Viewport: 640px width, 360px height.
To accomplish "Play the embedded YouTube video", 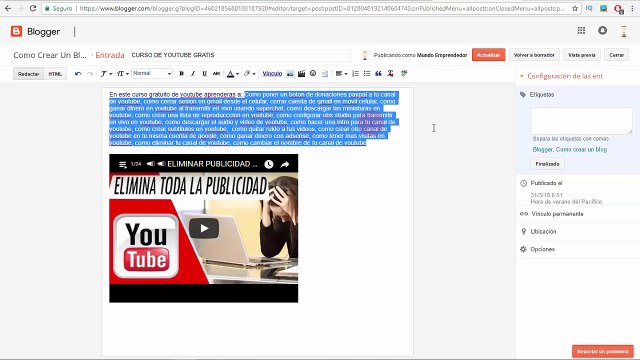I will pos(204,229).
